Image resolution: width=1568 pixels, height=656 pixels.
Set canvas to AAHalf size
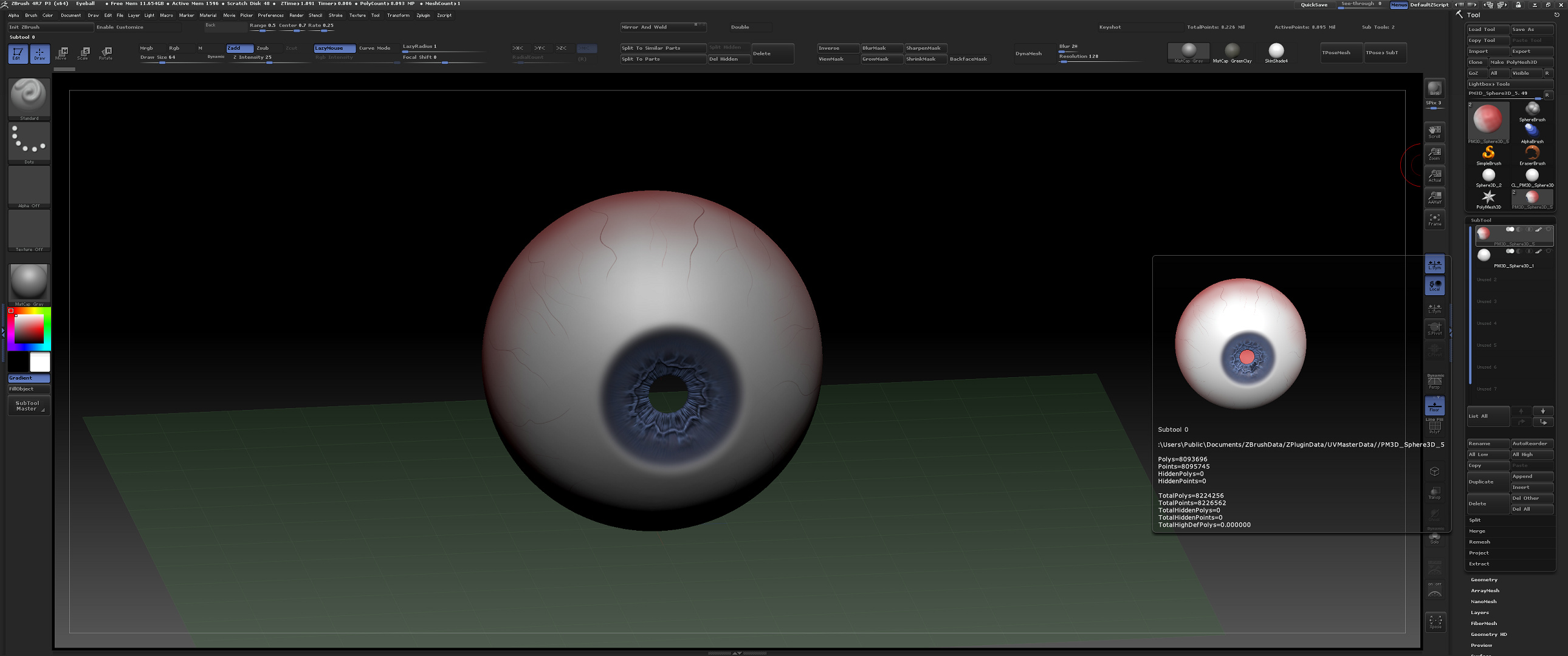pos(1435,197)
